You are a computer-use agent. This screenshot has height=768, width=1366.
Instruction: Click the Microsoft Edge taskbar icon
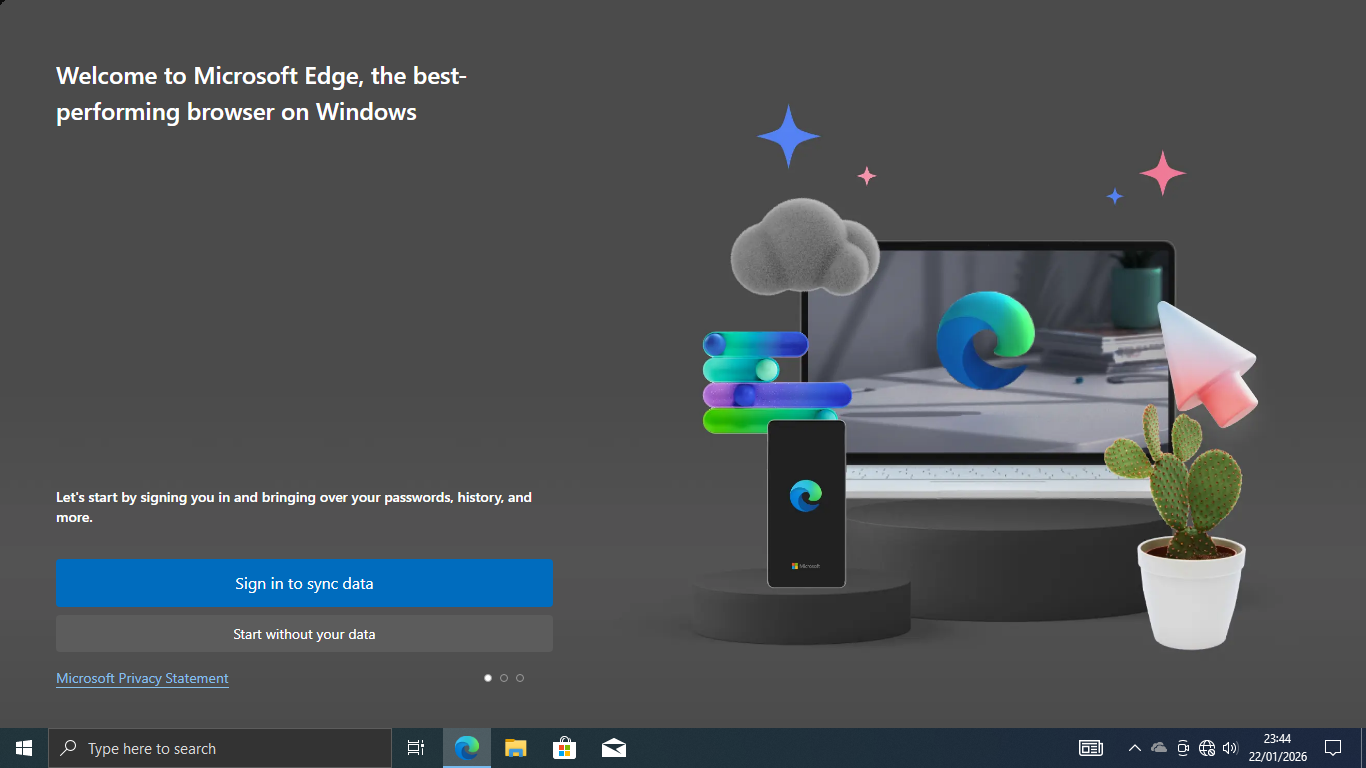[467, 748]
